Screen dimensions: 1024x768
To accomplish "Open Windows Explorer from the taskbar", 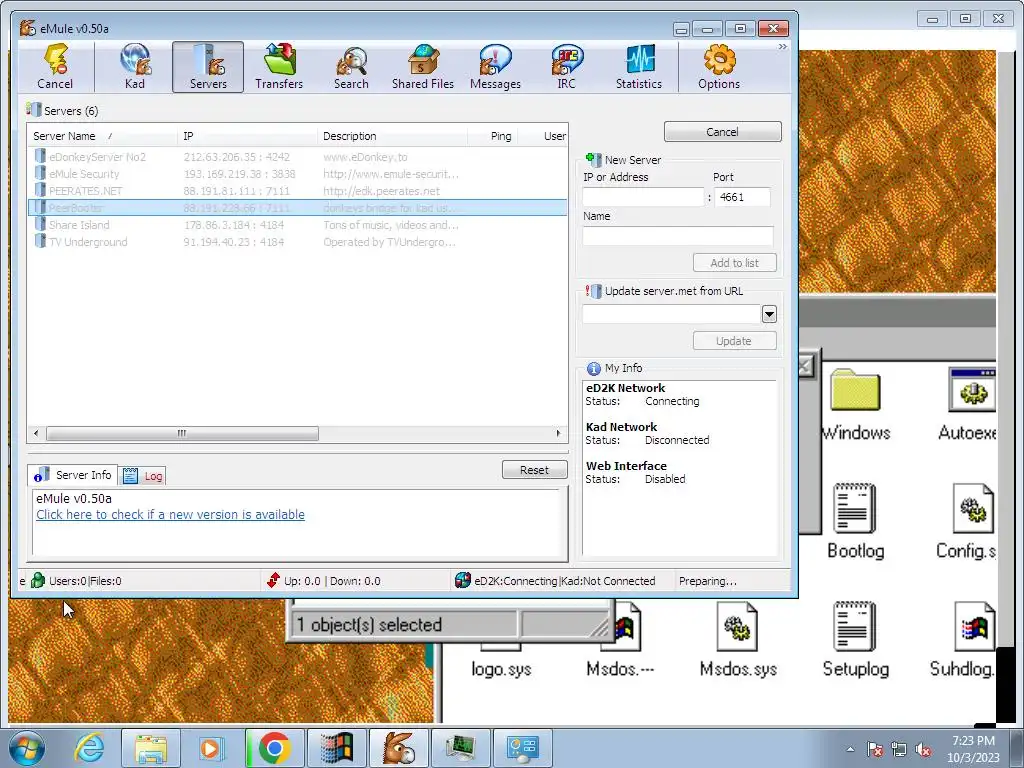I will (x=151, y=748).
